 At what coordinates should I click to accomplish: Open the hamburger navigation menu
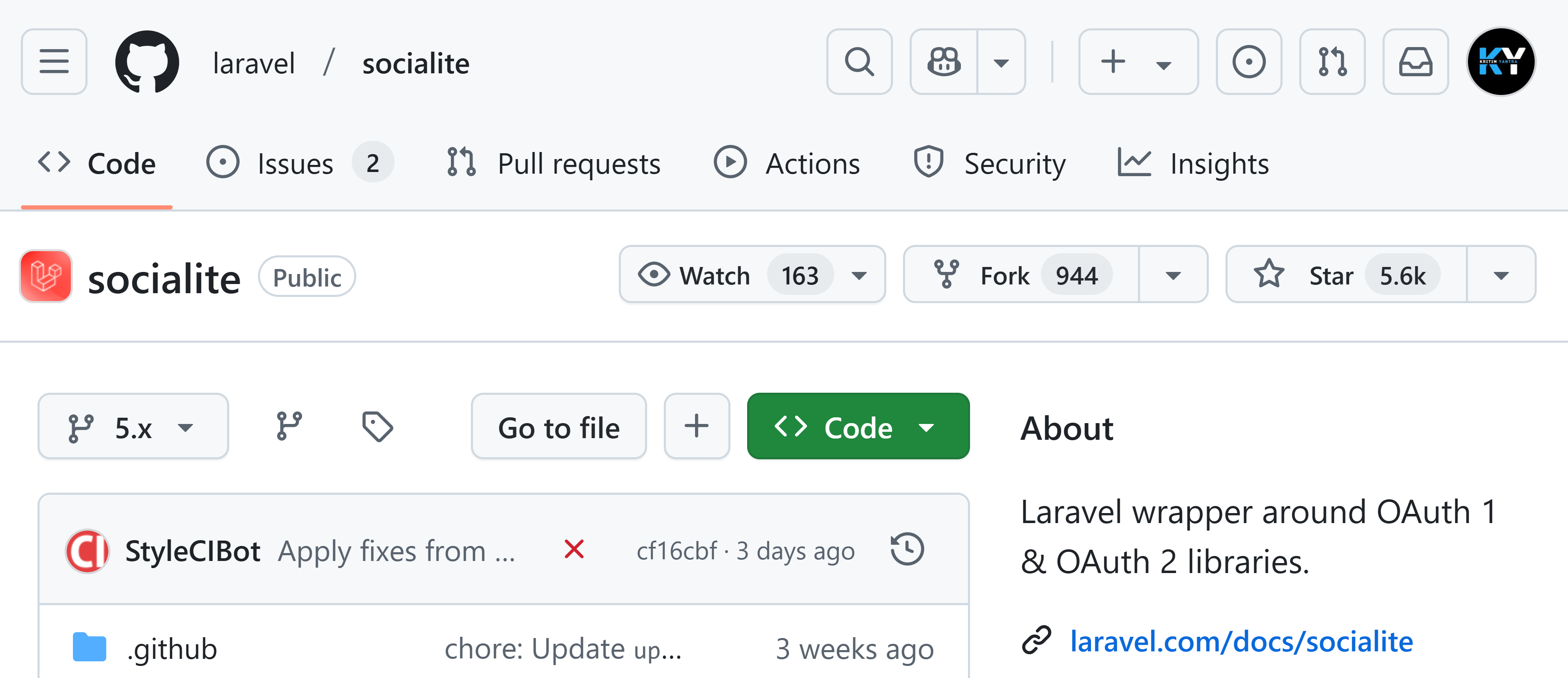[54, 62]
